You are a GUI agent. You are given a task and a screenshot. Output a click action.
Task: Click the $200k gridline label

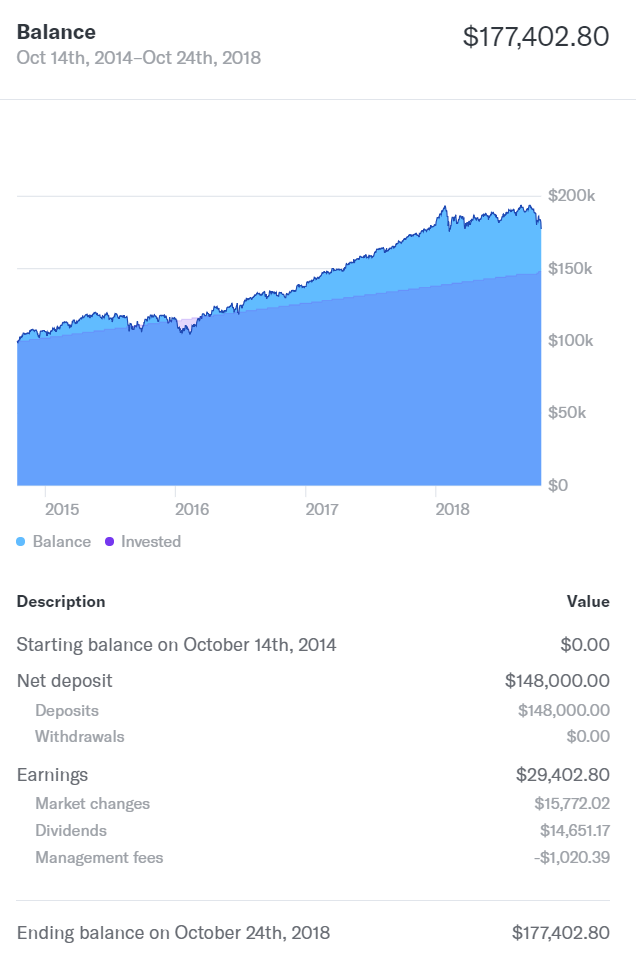pos(571,196)
